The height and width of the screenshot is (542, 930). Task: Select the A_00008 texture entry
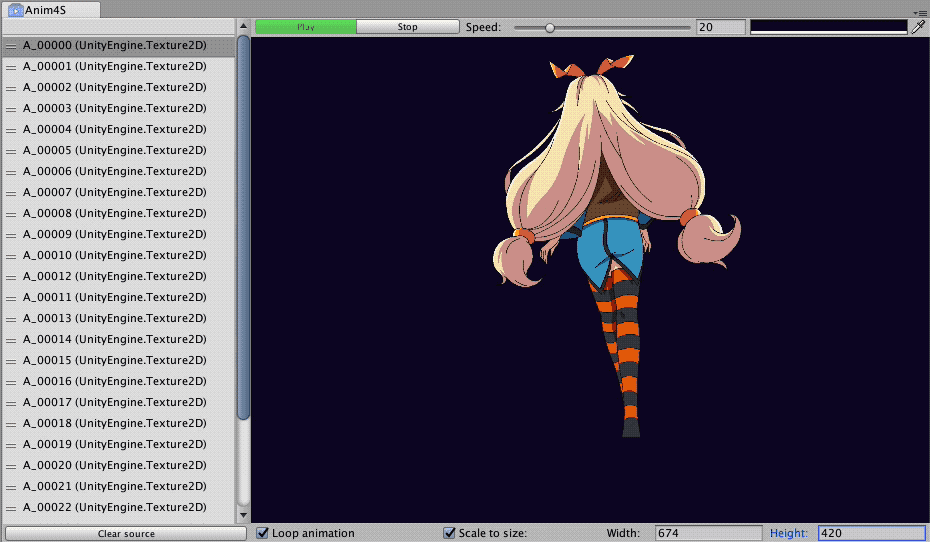coord(119,213)
